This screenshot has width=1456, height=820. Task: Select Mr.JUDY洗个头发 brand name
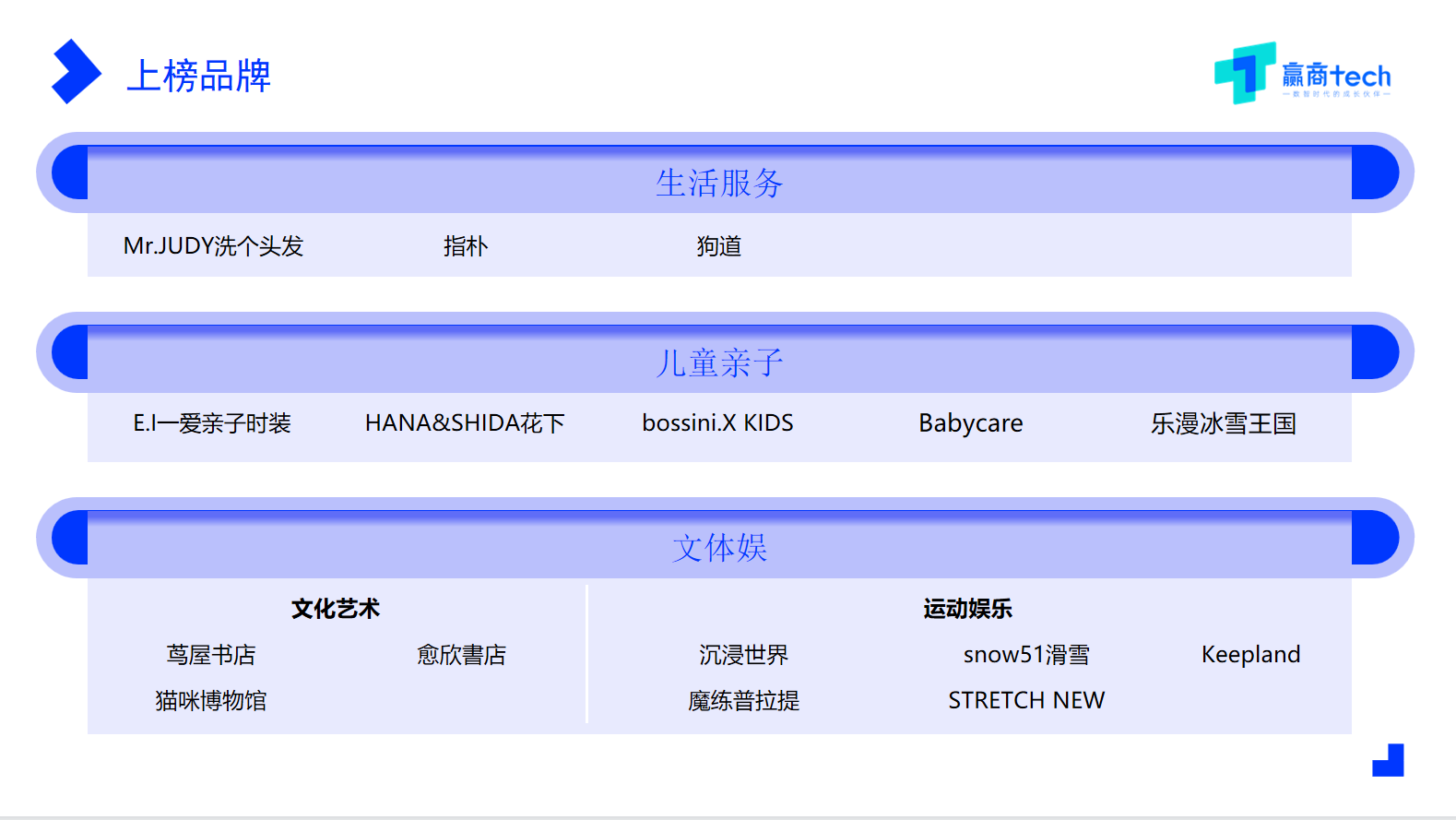click(x=213, y=246)
